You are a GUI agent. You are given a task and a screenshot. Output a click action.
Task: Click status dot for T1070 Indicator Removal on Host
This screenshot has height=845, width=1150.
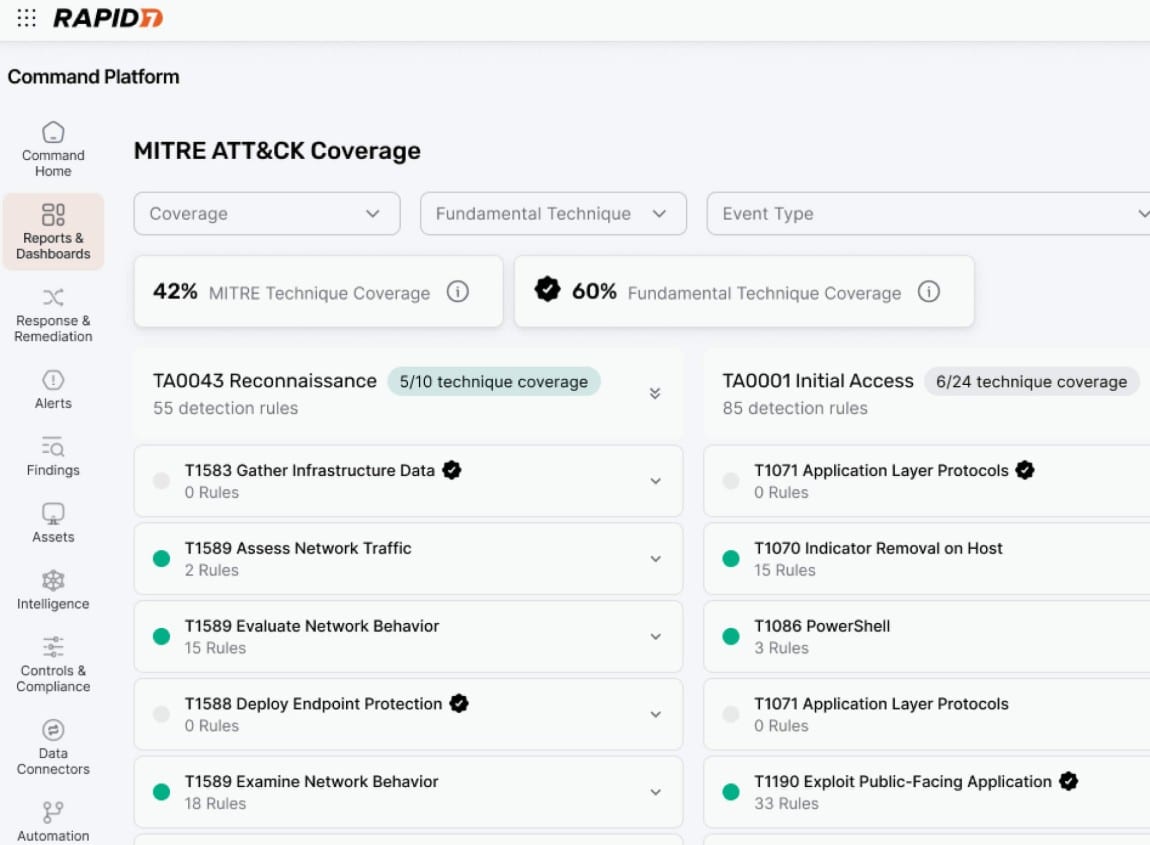[730, 559]
